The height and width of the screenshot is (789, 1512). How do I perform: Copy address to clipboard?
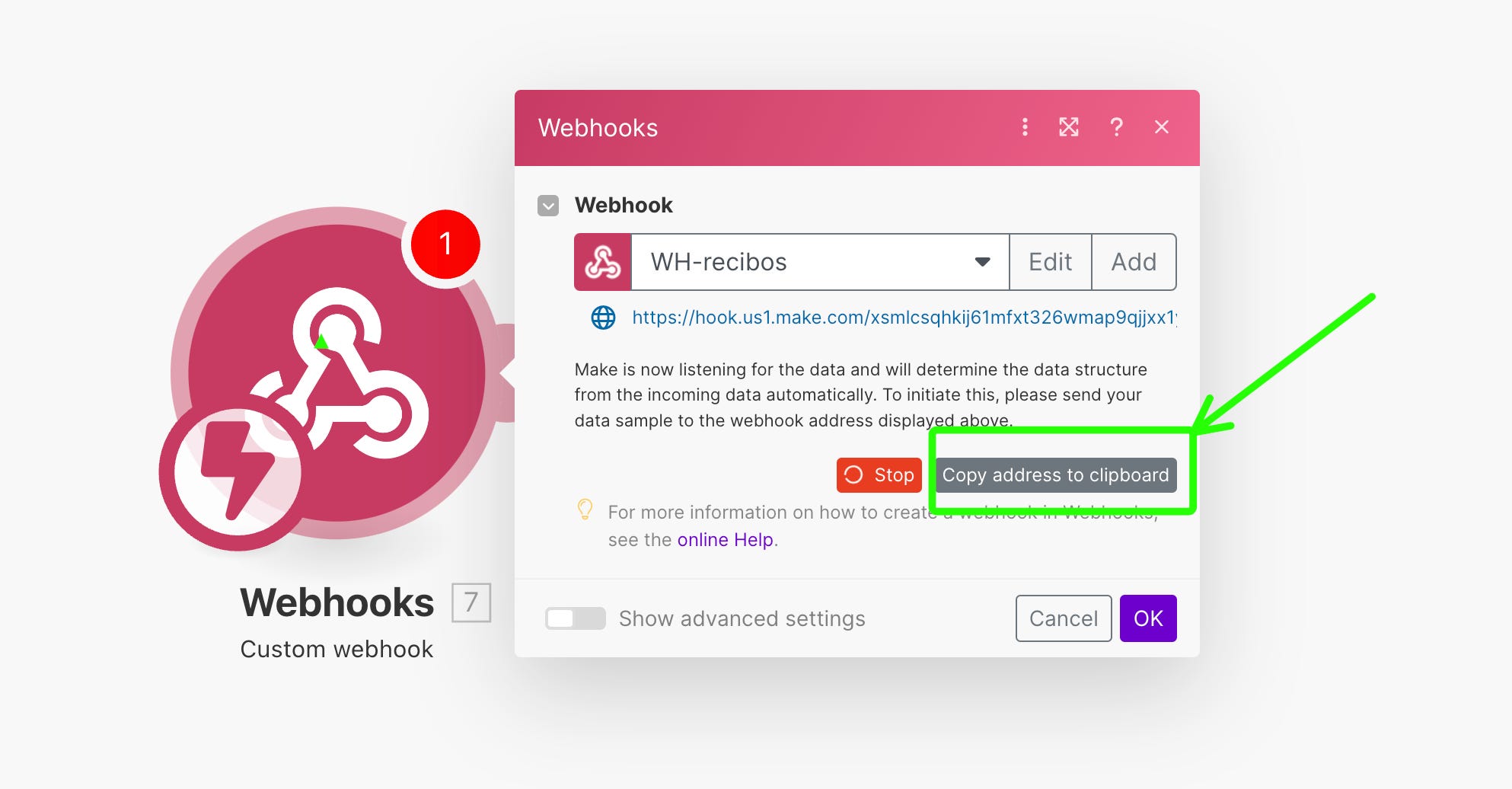(1055, 475)
